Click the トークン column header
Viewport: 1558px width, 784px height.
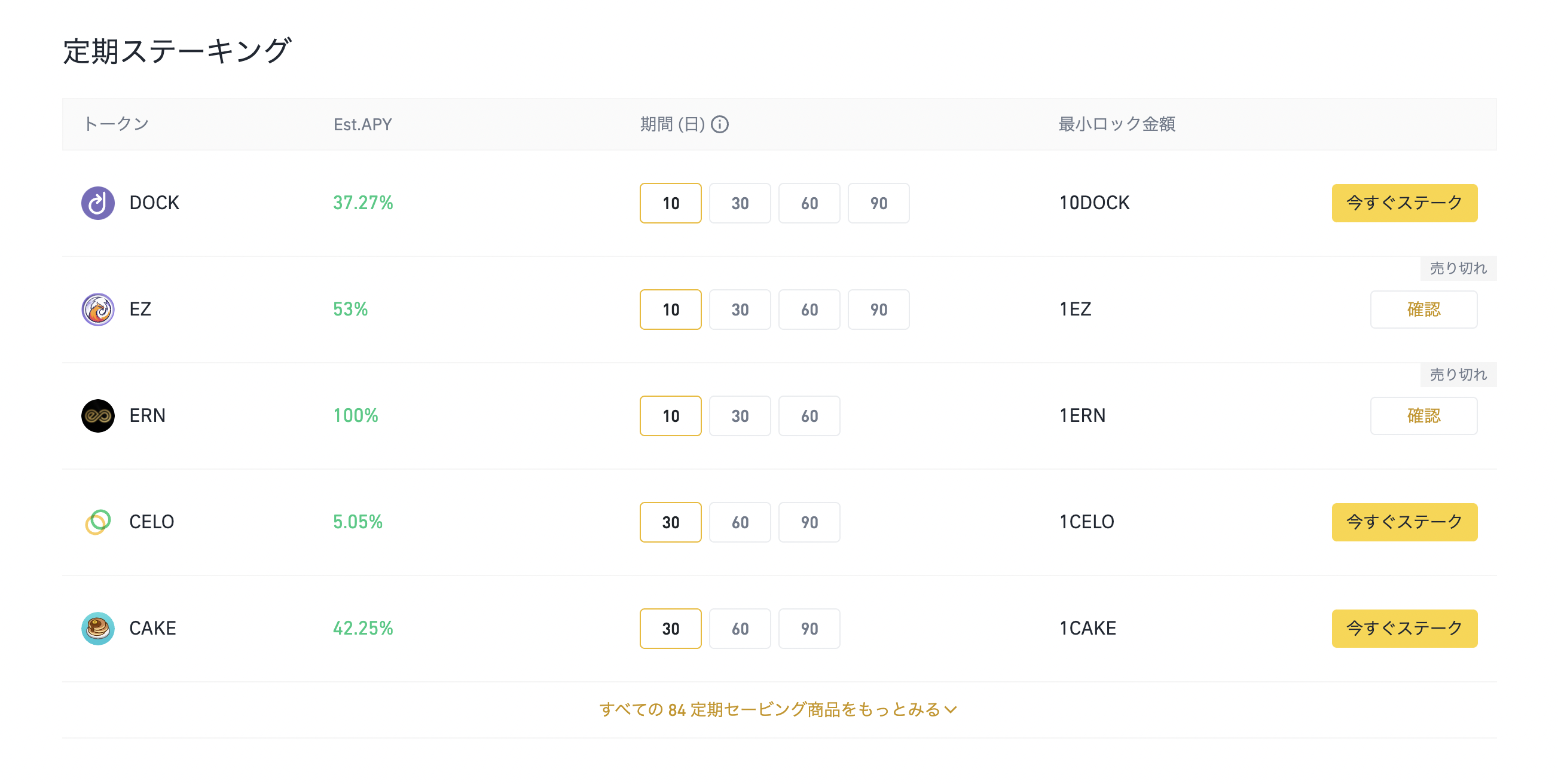tap(116, 124)
